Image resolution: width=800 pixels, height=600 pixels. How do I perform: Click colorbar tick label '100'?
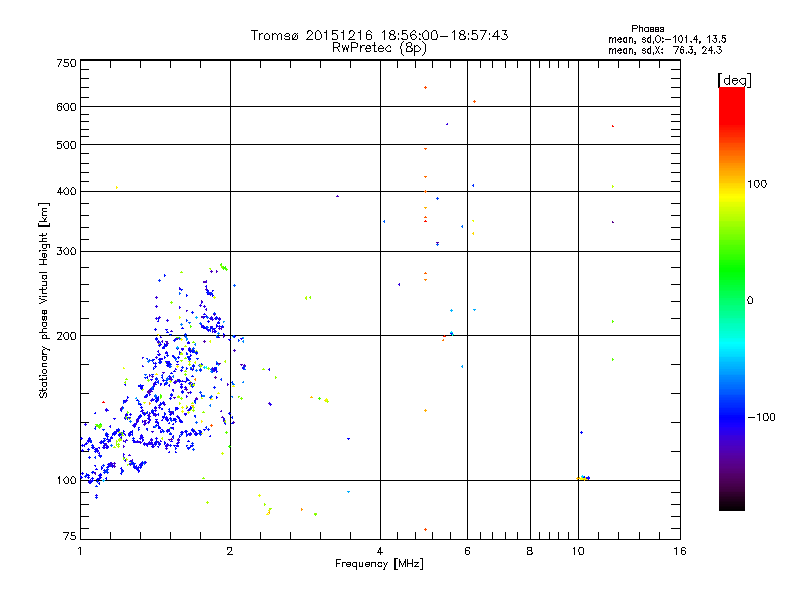(757, 184)
